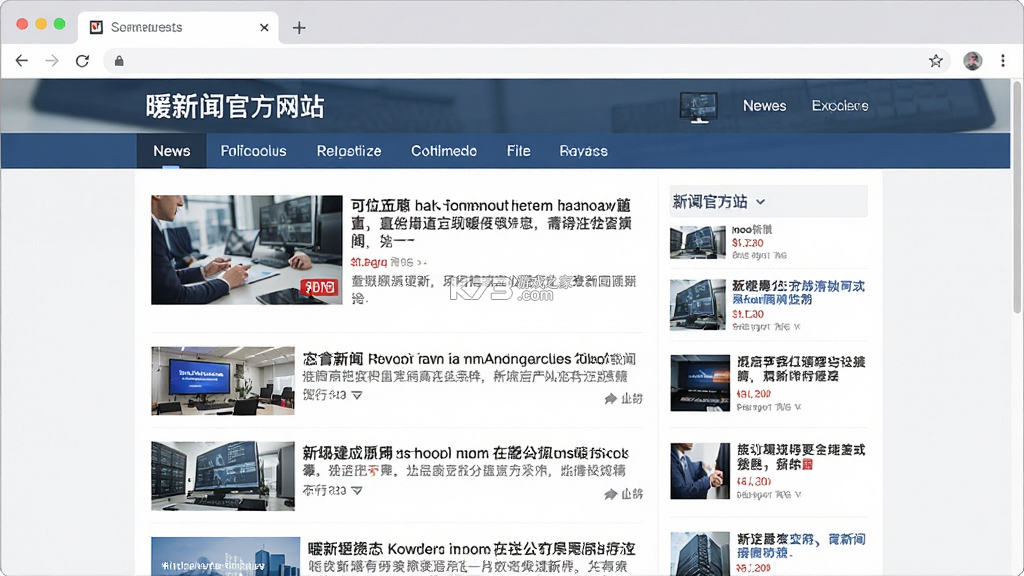
Task: Expand the 新闻官方站 sidebar dropdown
Action: (x=760, y=202)
